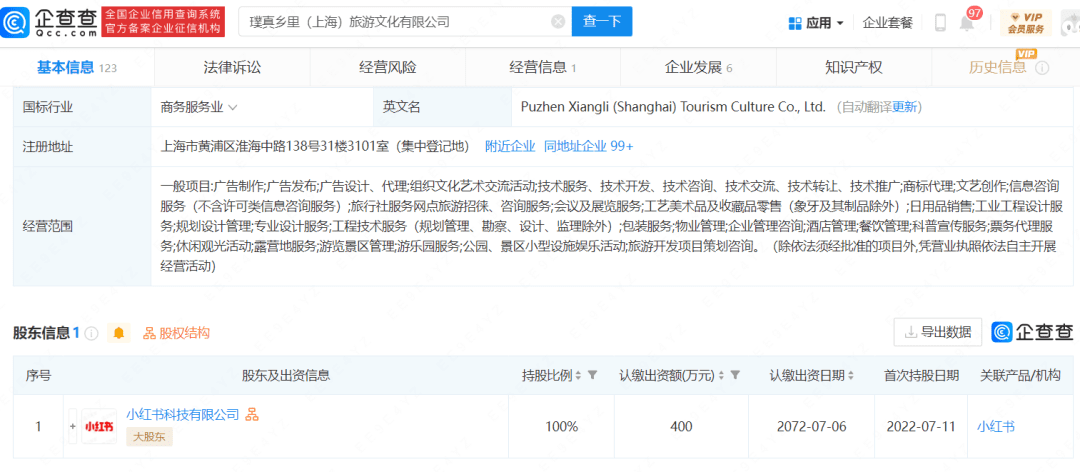Switch to 经营信息 tab
This screenshot has width=1080, height=472.
(x=543, y=68)
